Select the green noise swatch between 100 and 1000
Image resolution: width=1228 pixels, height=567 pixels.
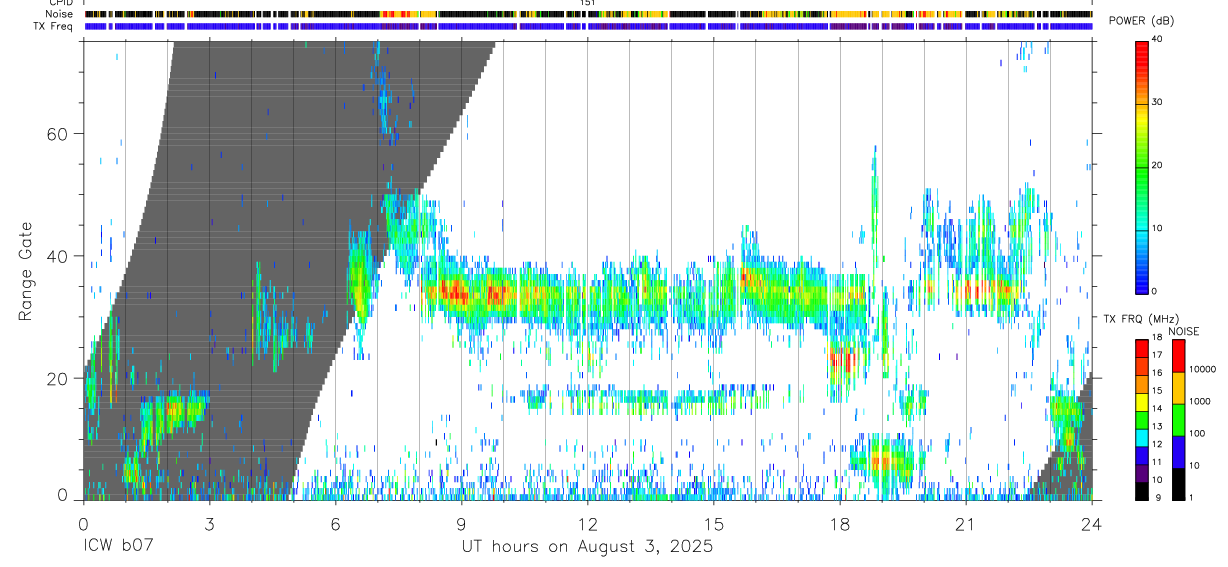pos(1178,420)
